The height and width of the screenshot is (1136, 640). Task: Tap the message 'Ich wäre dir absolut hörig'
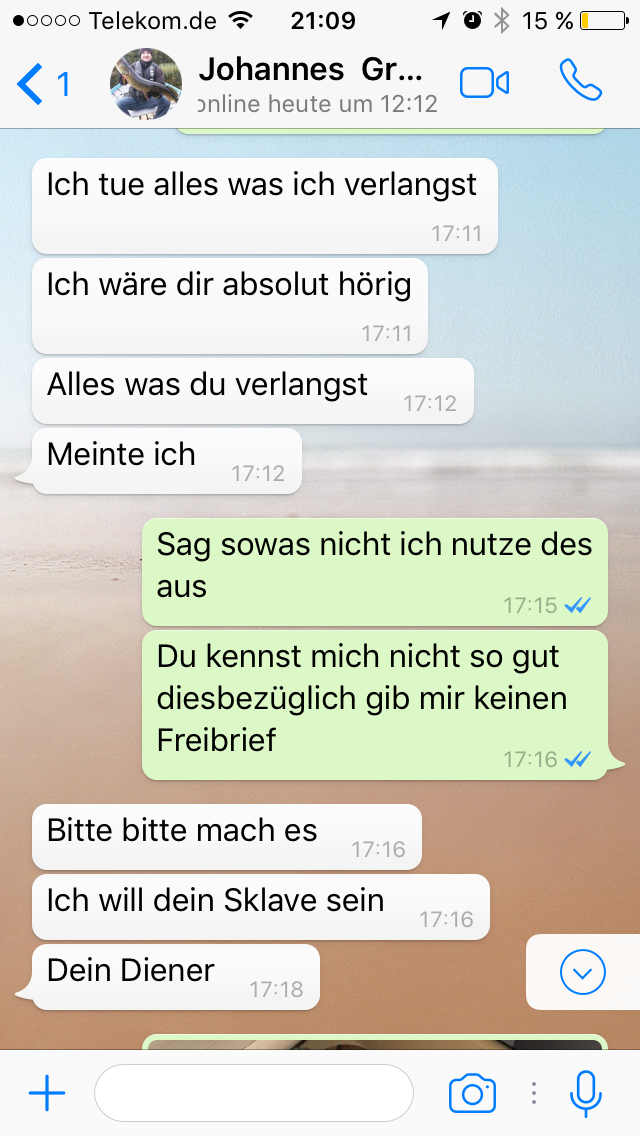[x=230, y=306]
